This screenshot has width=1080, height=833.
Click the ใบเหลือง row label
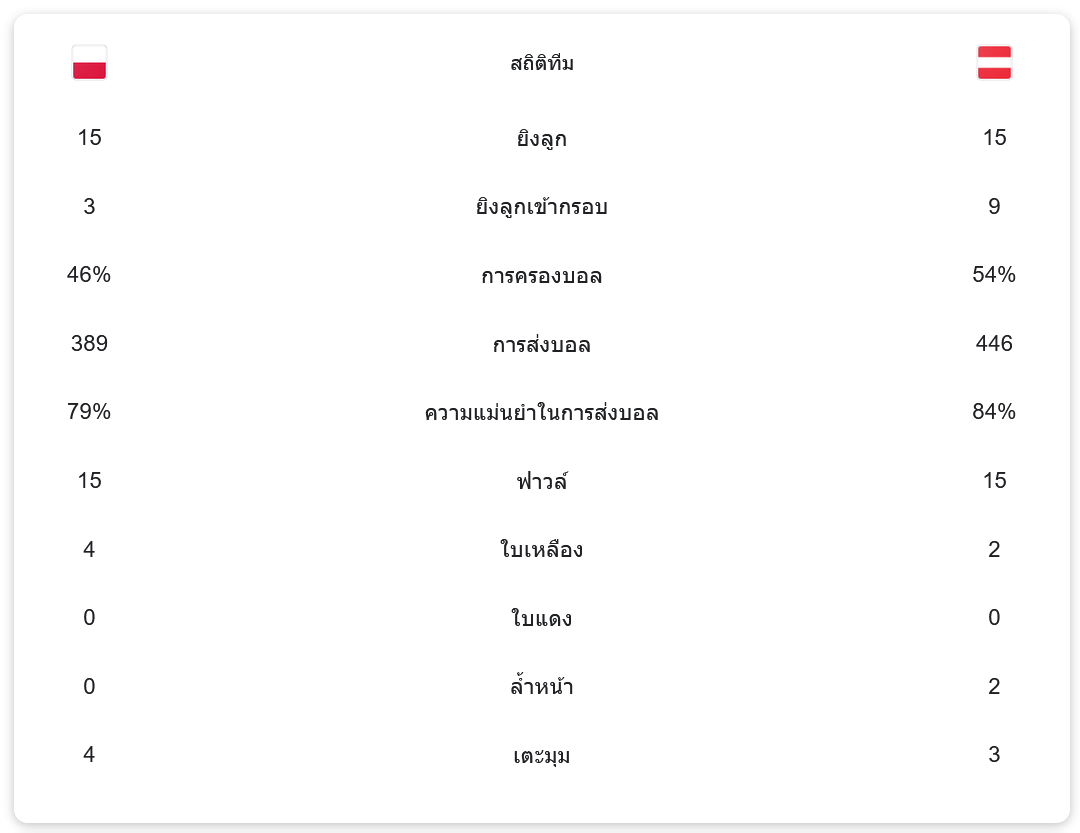[x=542, y=550]
